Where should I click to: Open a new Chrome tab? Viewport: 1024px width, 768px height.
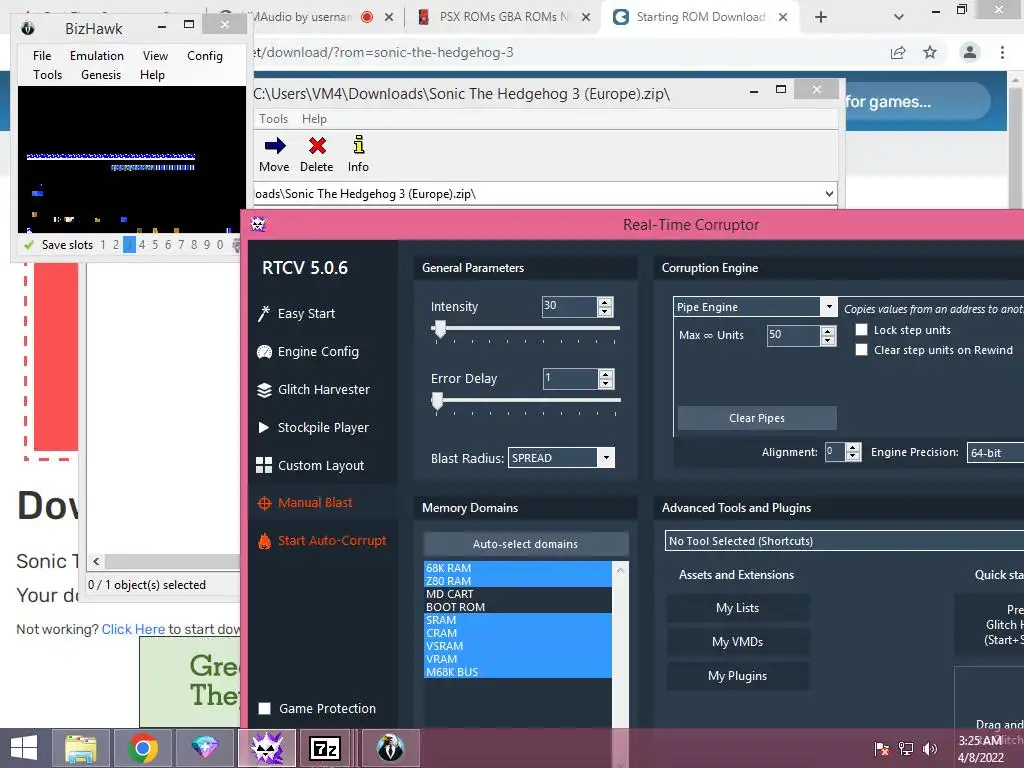[821, 17]
